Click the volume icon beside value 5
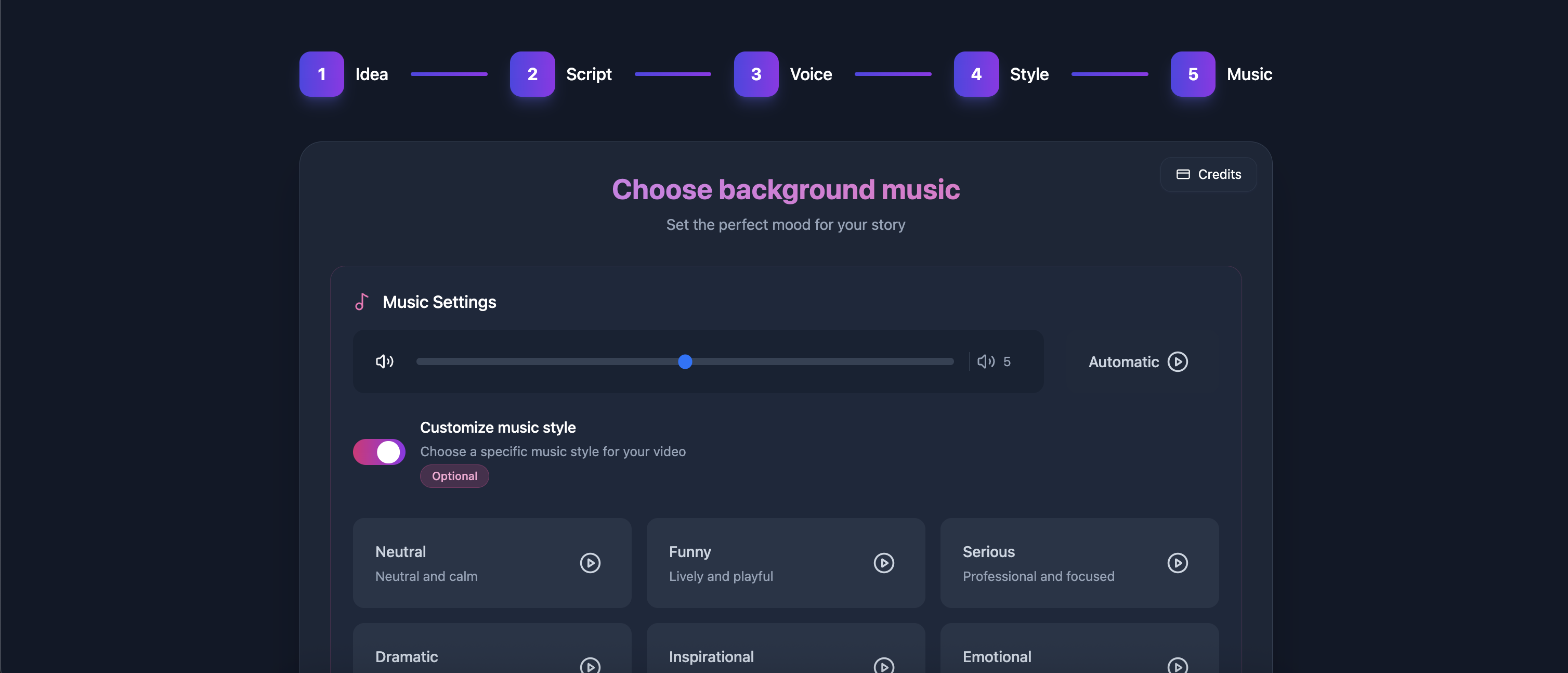 [986, 362]
